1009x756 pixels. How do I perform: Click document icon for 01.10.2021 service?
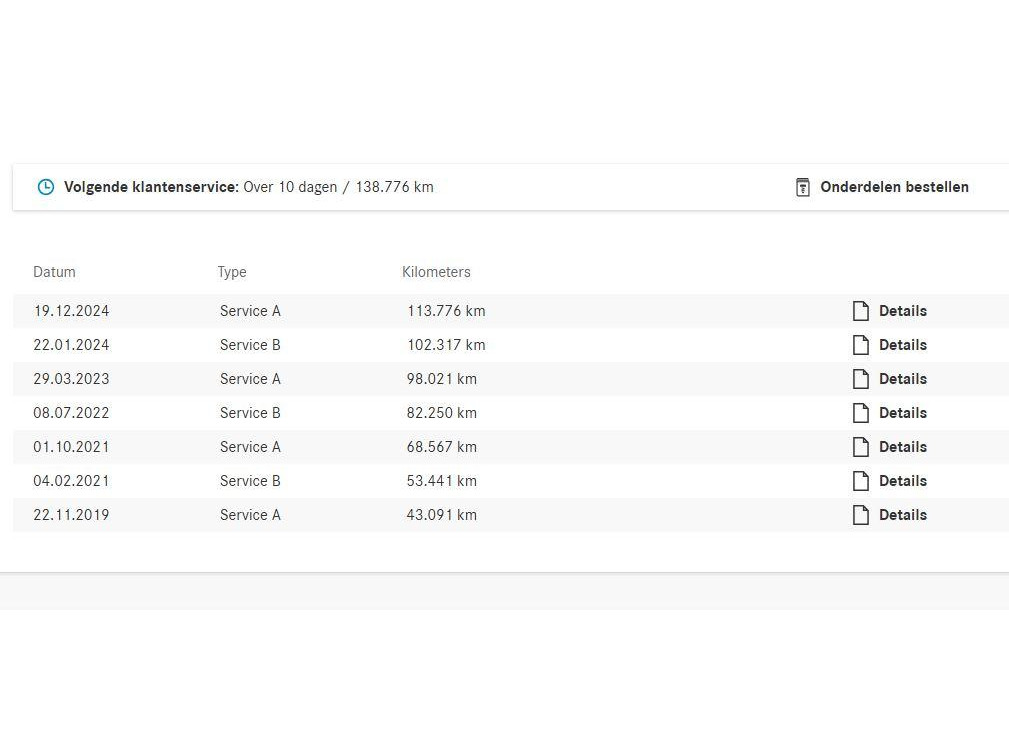click(860, 447)
